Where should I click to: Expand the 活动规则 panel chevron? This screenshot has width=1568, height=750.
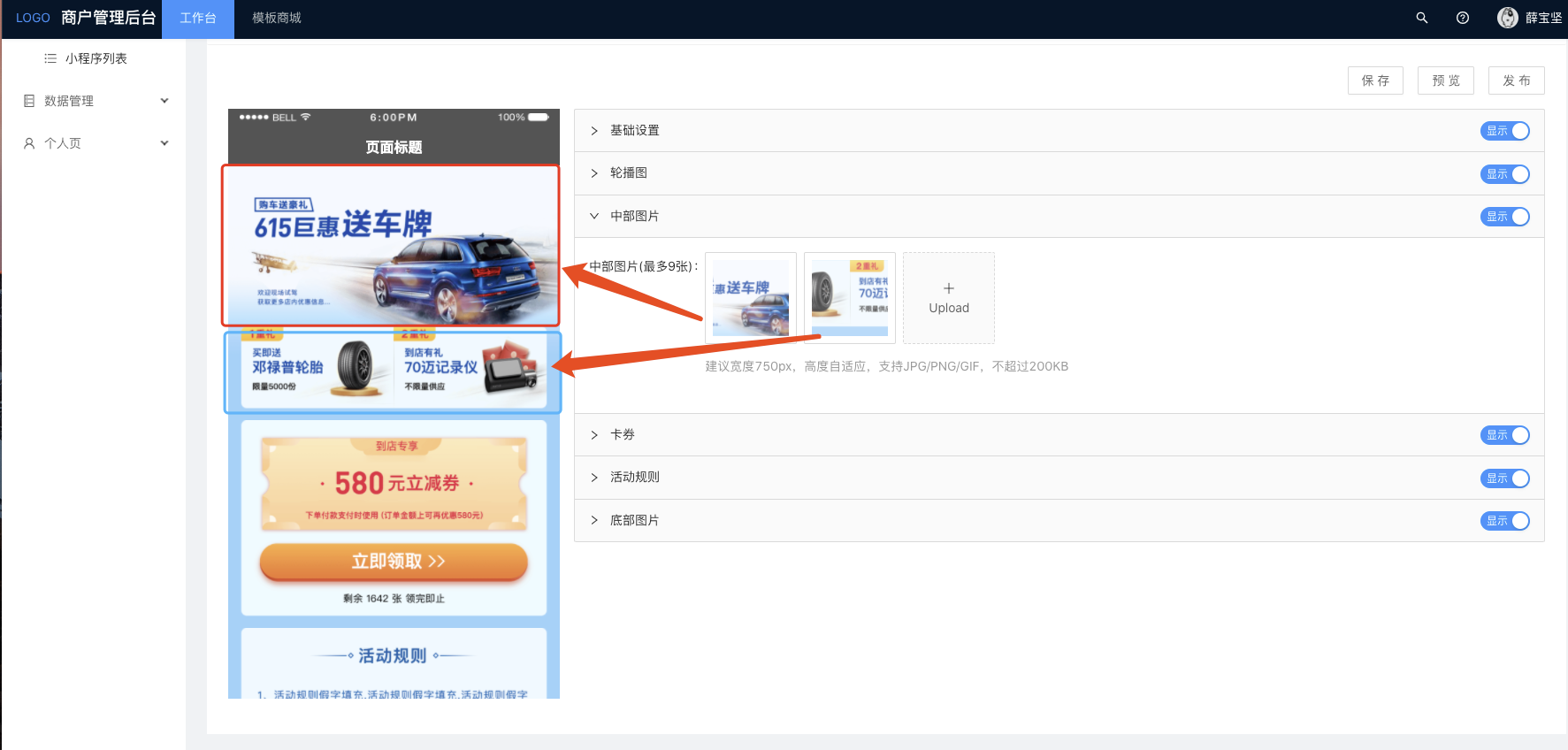[594, 478]
